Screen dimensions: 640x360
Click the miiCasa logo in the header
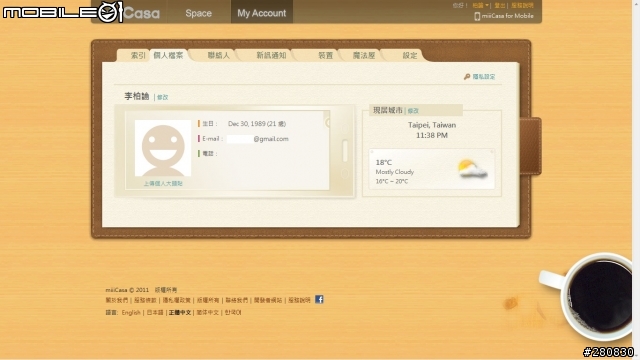pyautogui.click(x=141, y=13)
